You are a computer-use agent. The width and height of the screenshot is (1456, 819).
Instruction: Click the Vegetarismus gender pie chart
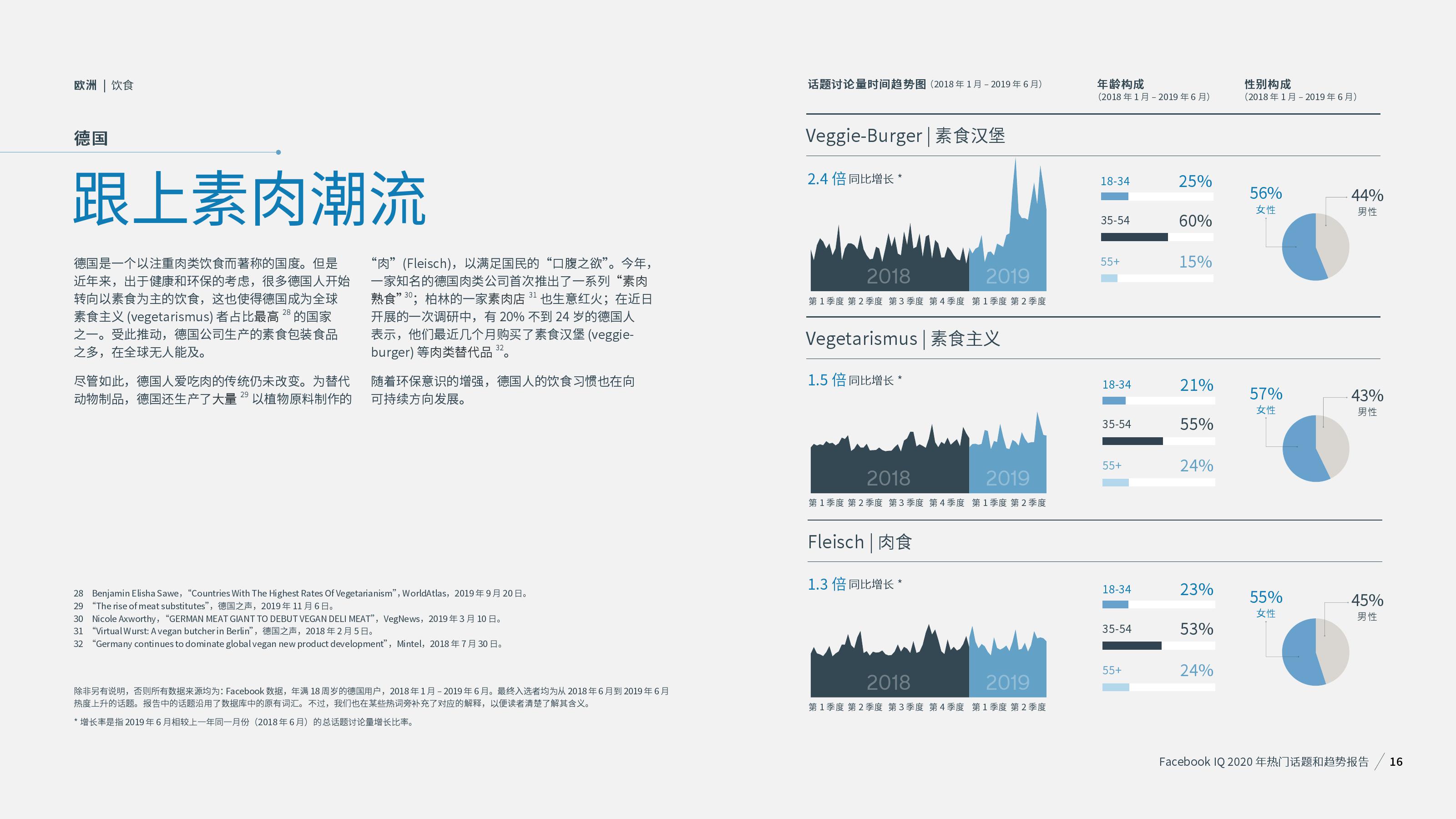pyautogui.click(x=1315, y=448)
